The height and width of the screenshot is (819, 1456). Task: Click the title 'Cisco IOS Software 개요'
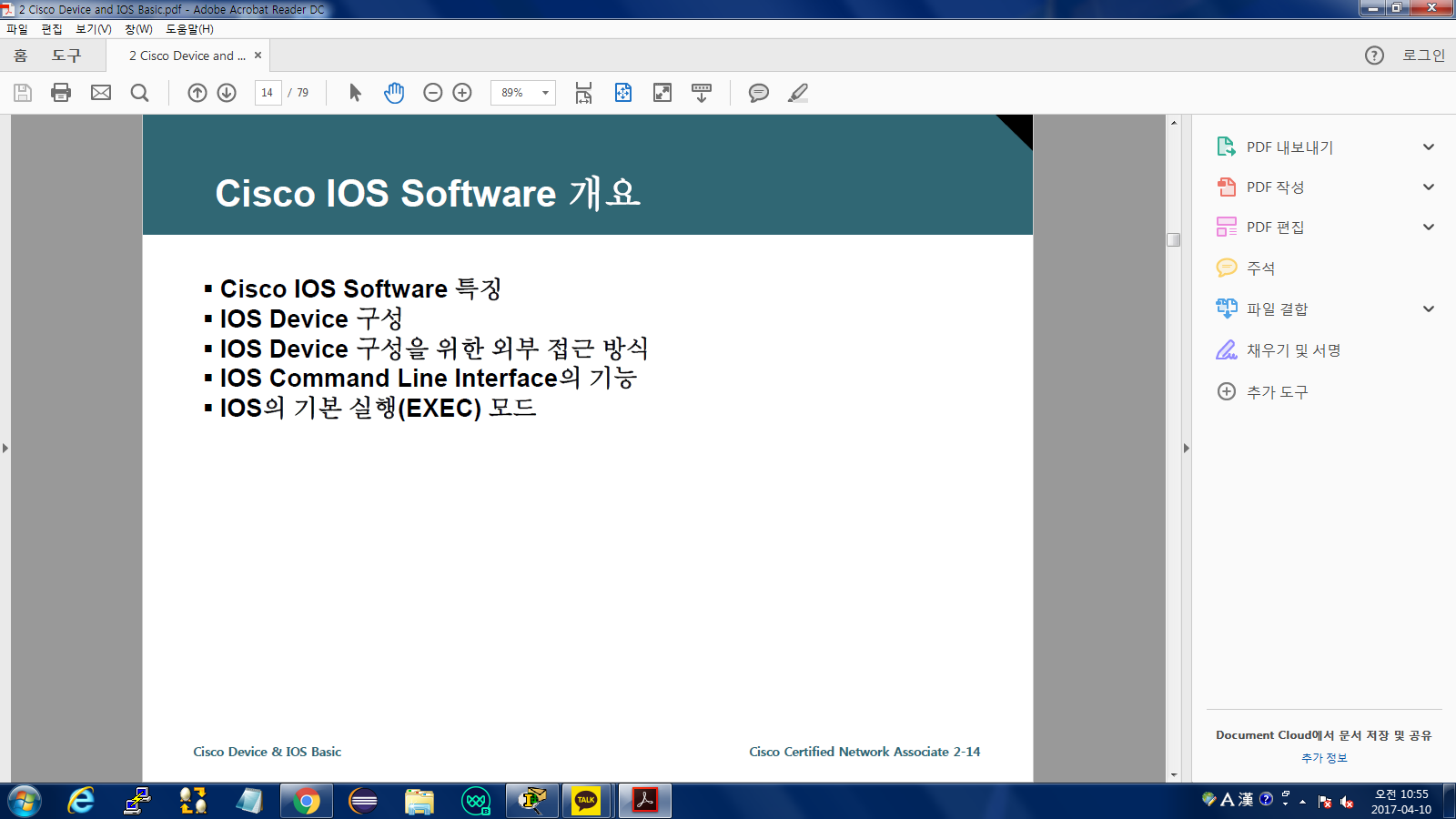pyautogui.click(x=428, y=193)
